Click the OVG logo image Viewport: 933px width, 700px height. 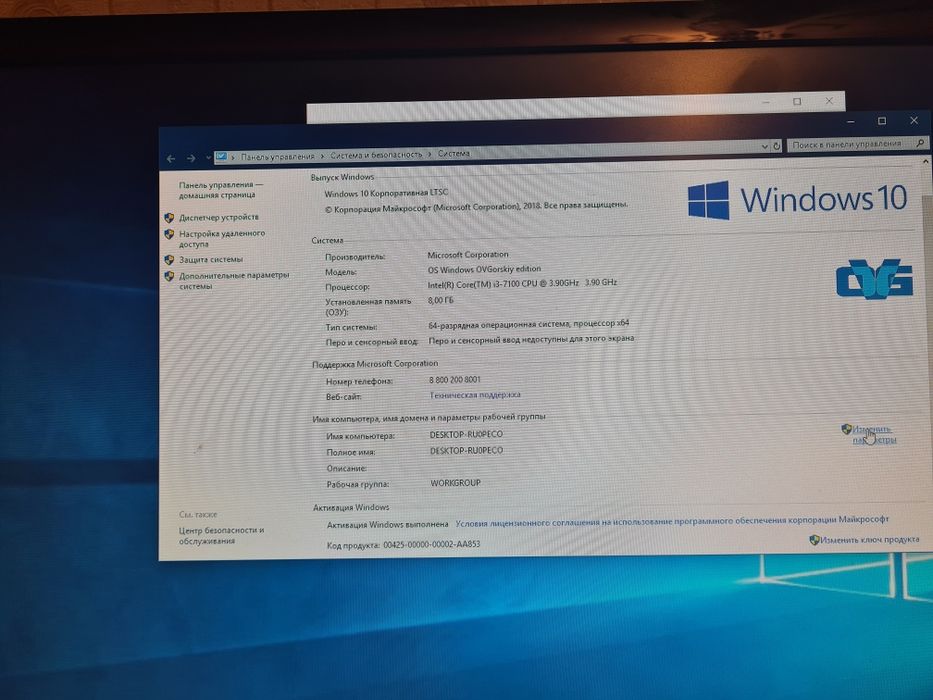pyautogui.click(x=874, y=279)
